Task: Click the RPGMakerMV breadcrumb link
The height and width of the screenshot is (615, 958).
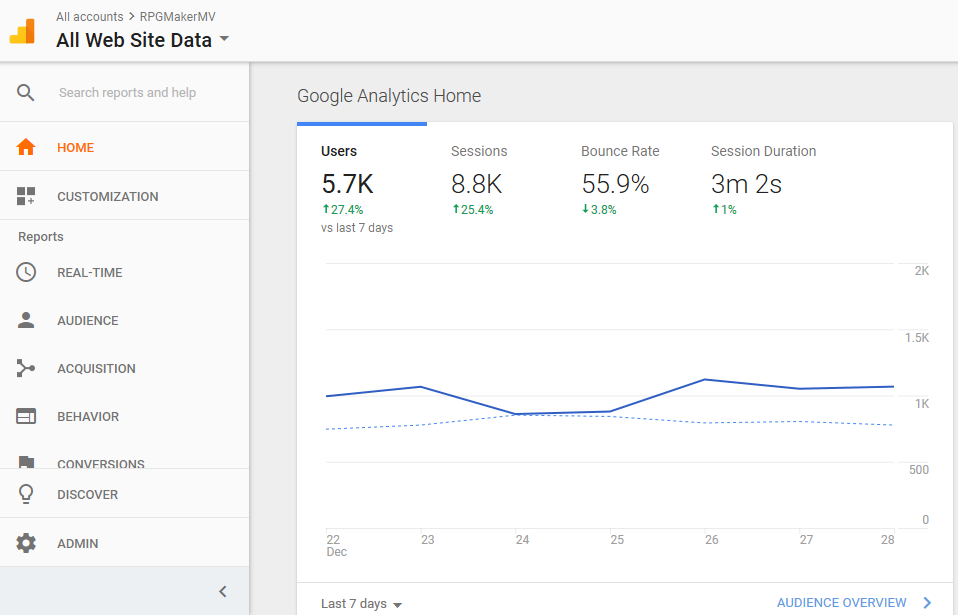Action: pos(178,16)
